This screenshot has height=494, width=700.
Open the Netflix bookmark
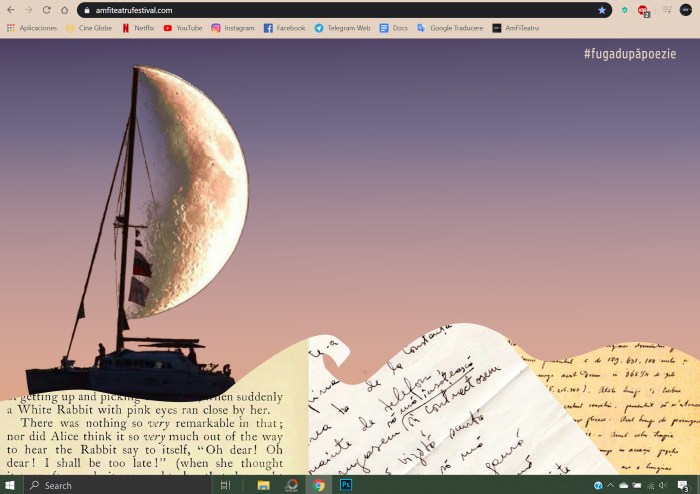pos(138,28)
